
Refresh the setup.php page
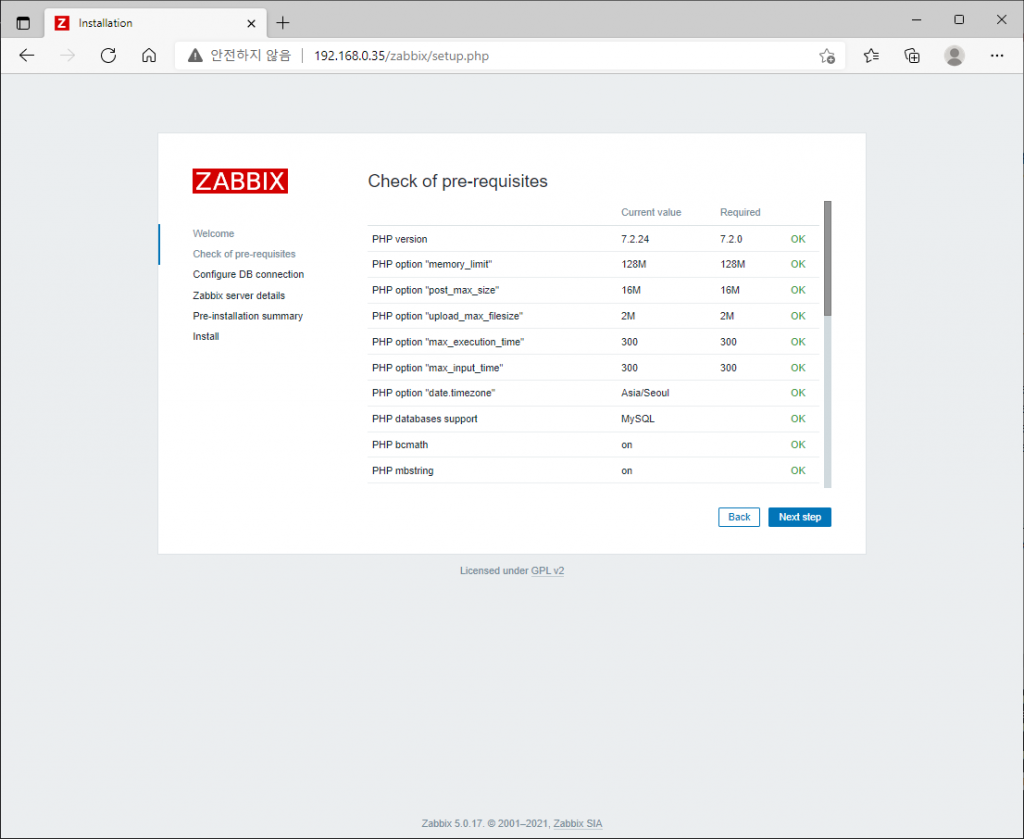click(108, 56)
